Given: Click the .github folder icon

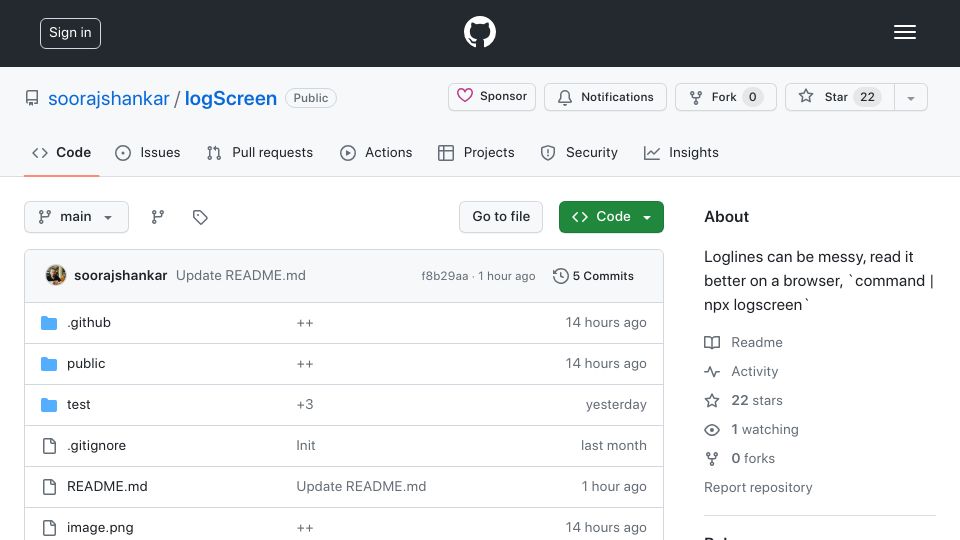Looking at the screenshot, I should pos(49,323).
